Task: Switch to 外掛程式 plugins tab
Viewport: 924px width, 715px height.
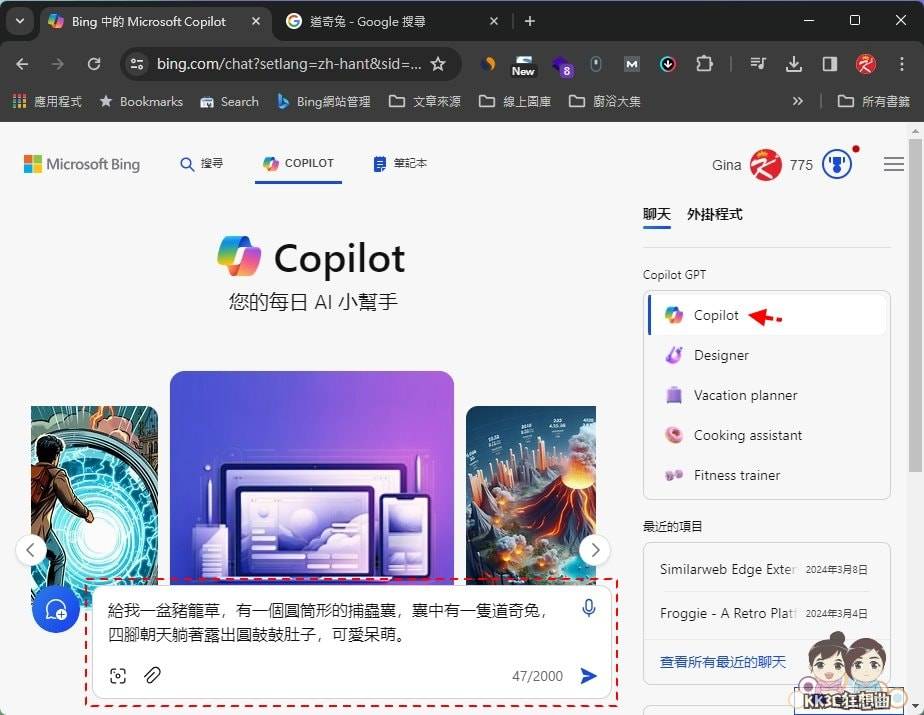Action: pos(714,214)
